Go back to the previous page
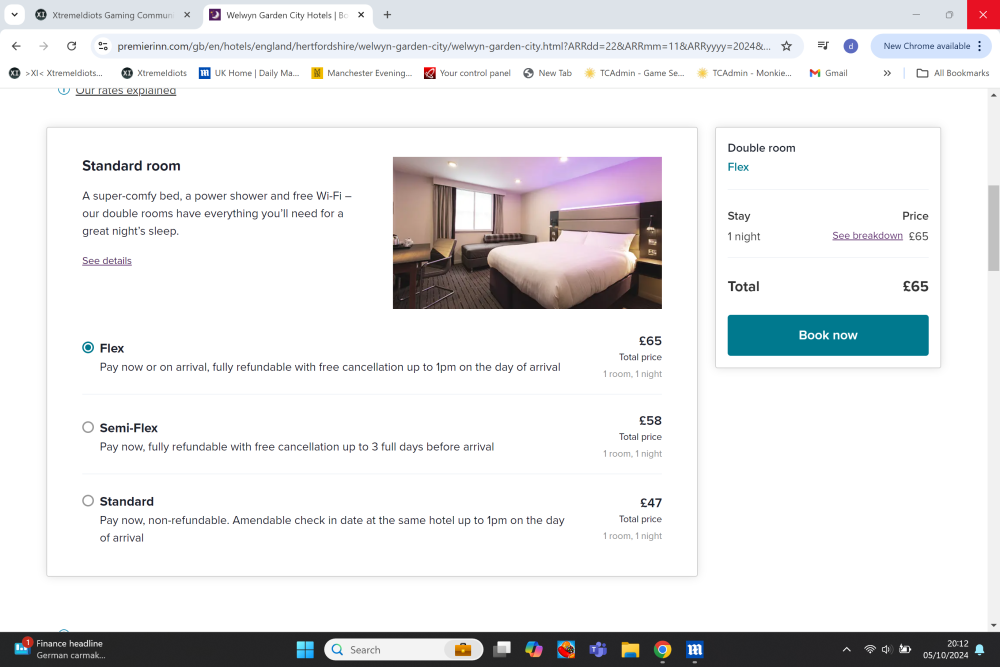 point(17,46)
